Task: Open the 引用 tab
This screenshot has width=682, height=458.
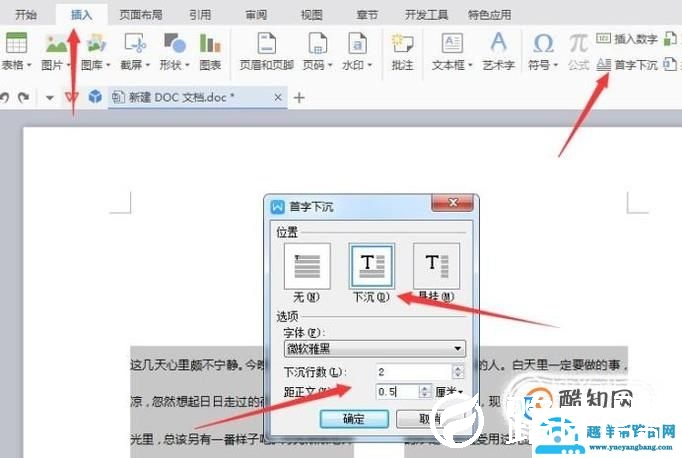Action: 200,15
